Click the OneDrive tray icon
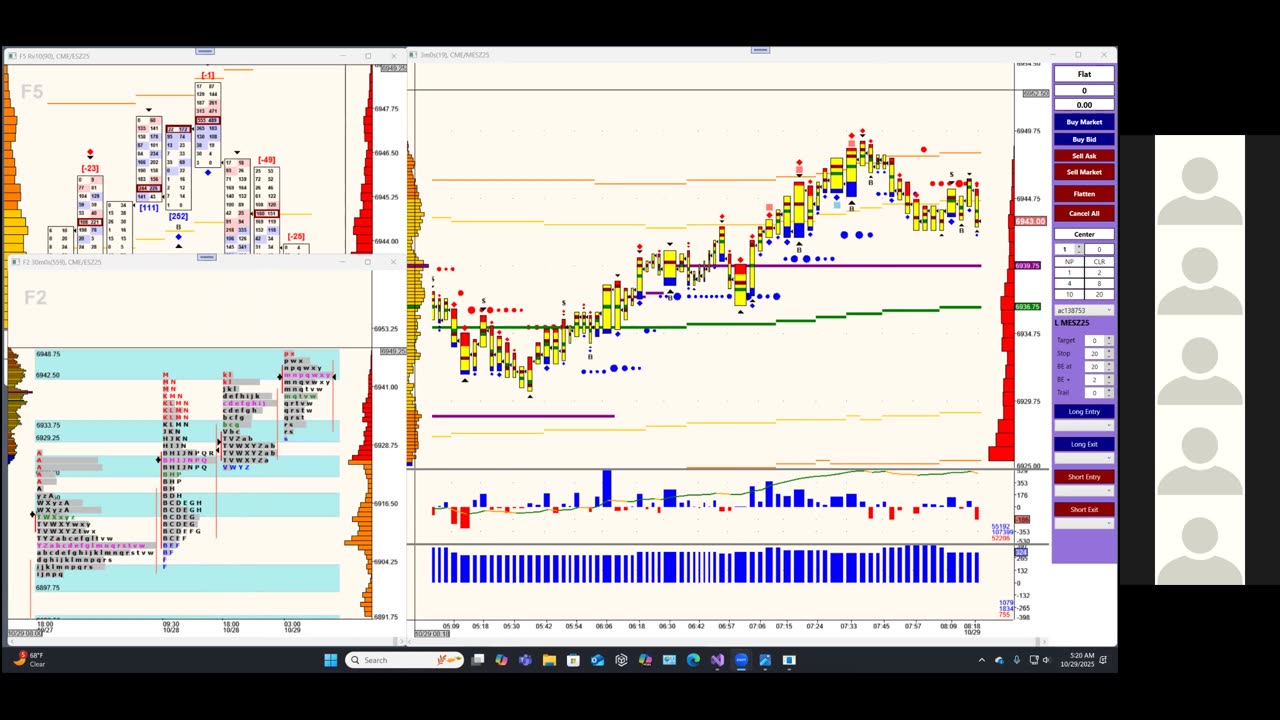The width and height of the screenshot is (1280, 720). [x=999, y=660]
